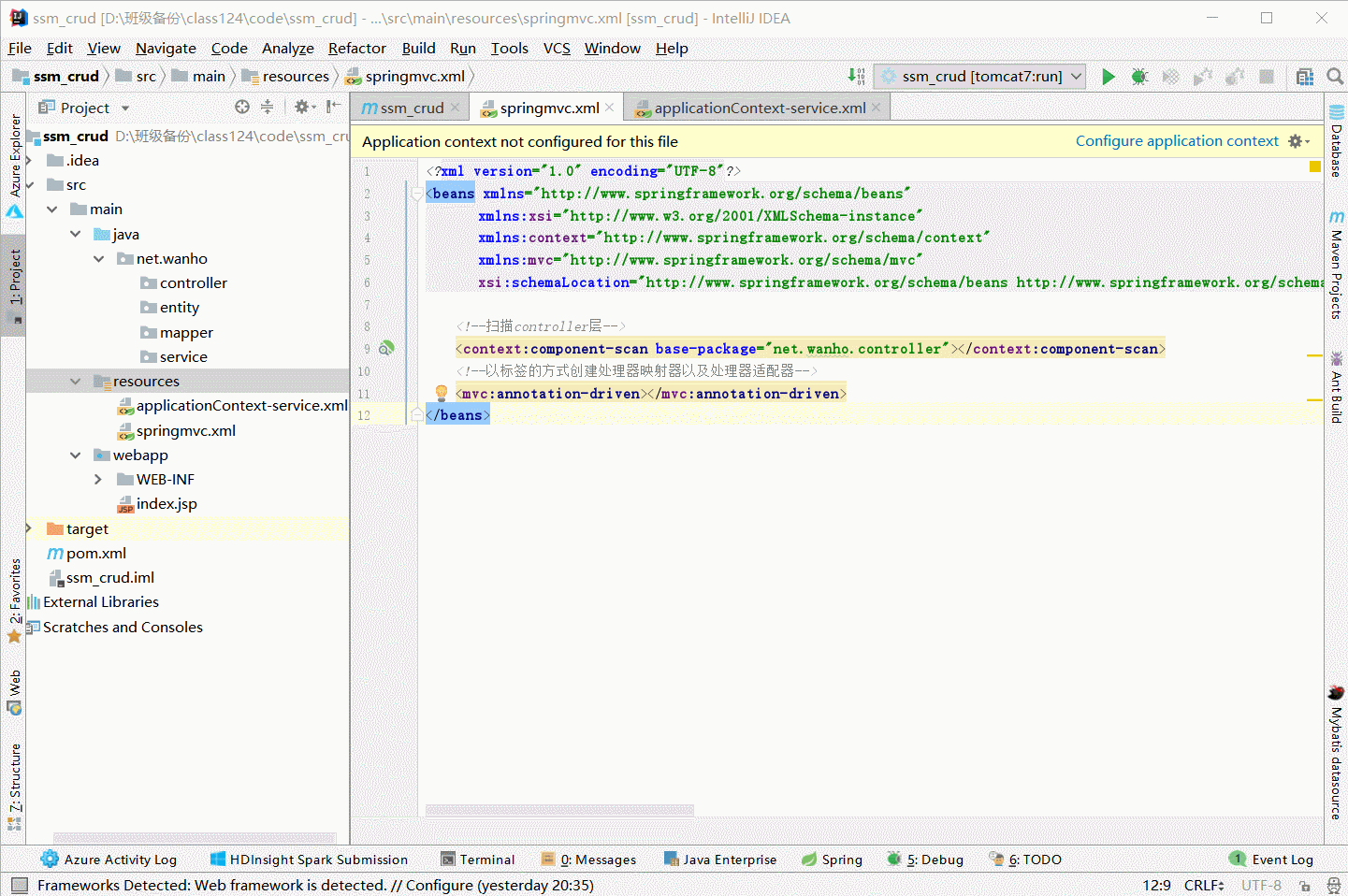Run the ssm_crud tomcat7 configuration

[1108, 77]
